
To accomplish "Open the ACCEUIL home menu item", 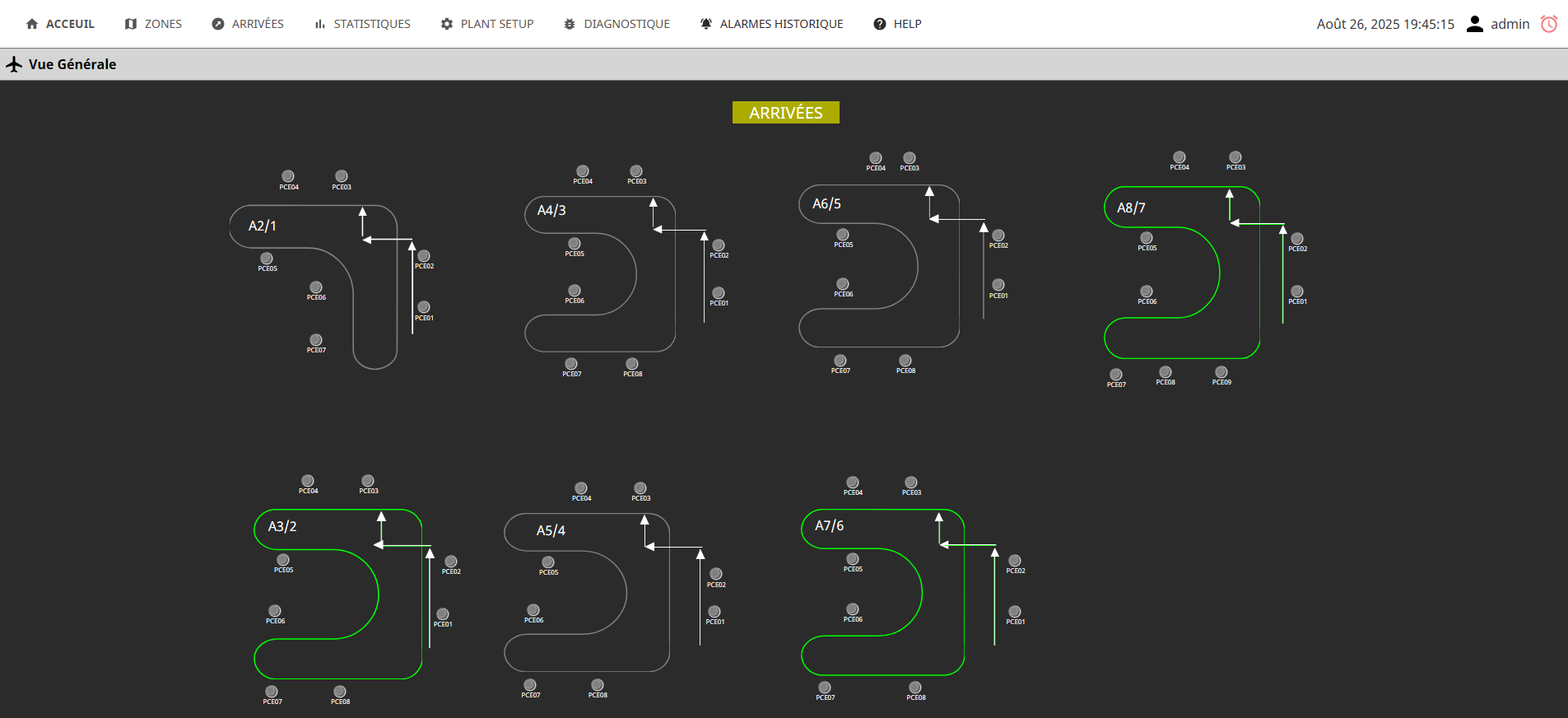I will [60, 24].
